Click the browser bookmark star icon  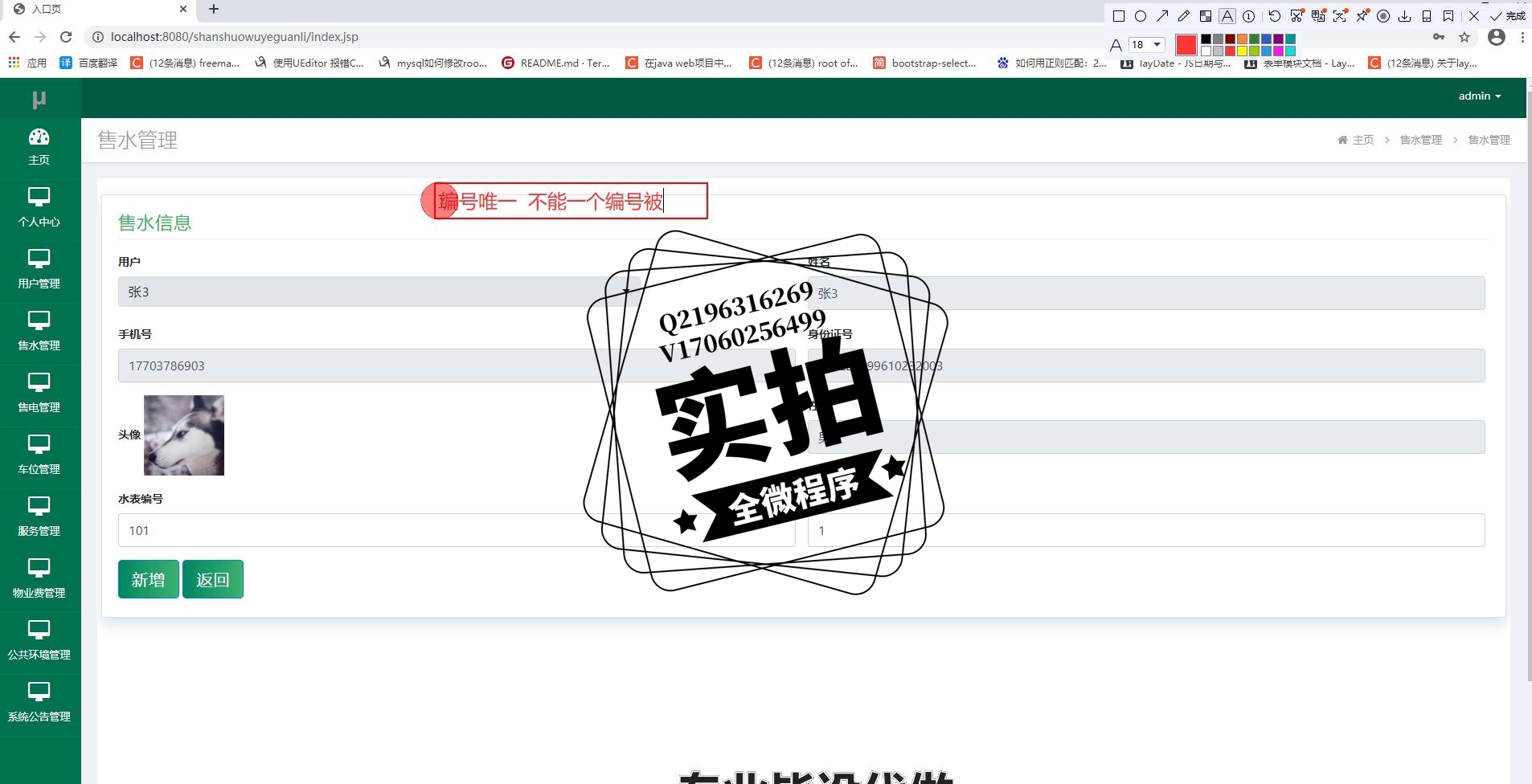[1464, 37]
